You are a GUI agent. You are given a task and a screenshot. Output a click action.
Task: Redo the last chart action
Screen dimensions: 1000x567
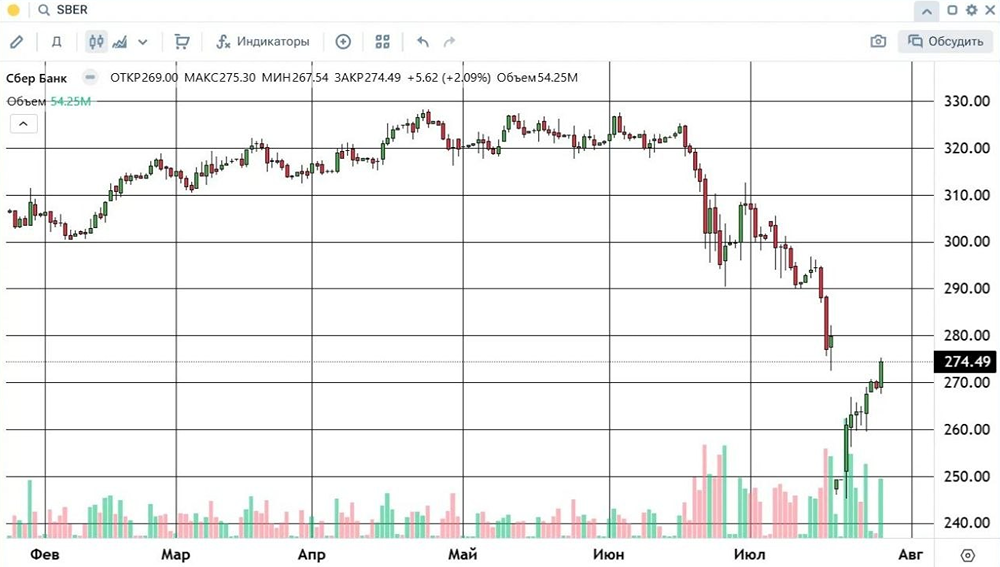coord(450,42)
